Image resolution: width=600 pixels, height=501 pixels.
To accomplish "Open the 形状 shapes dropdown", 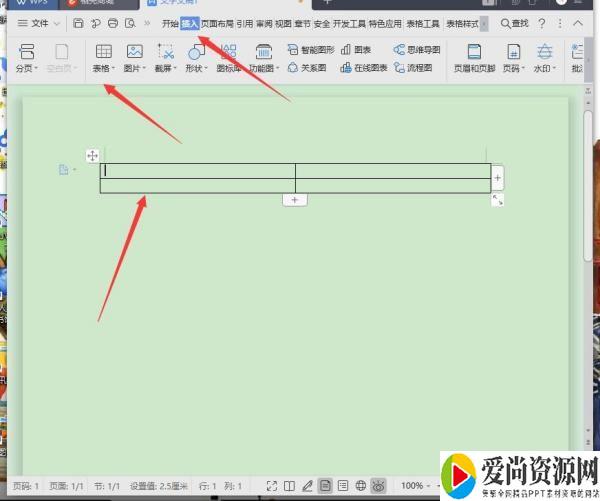I will tap(196, 58).
